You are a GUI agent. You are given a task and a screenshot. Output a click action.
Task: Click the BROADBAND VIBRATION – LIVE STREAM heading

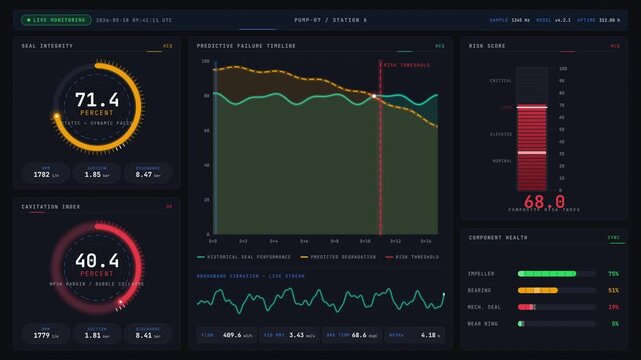coord(250,276)
